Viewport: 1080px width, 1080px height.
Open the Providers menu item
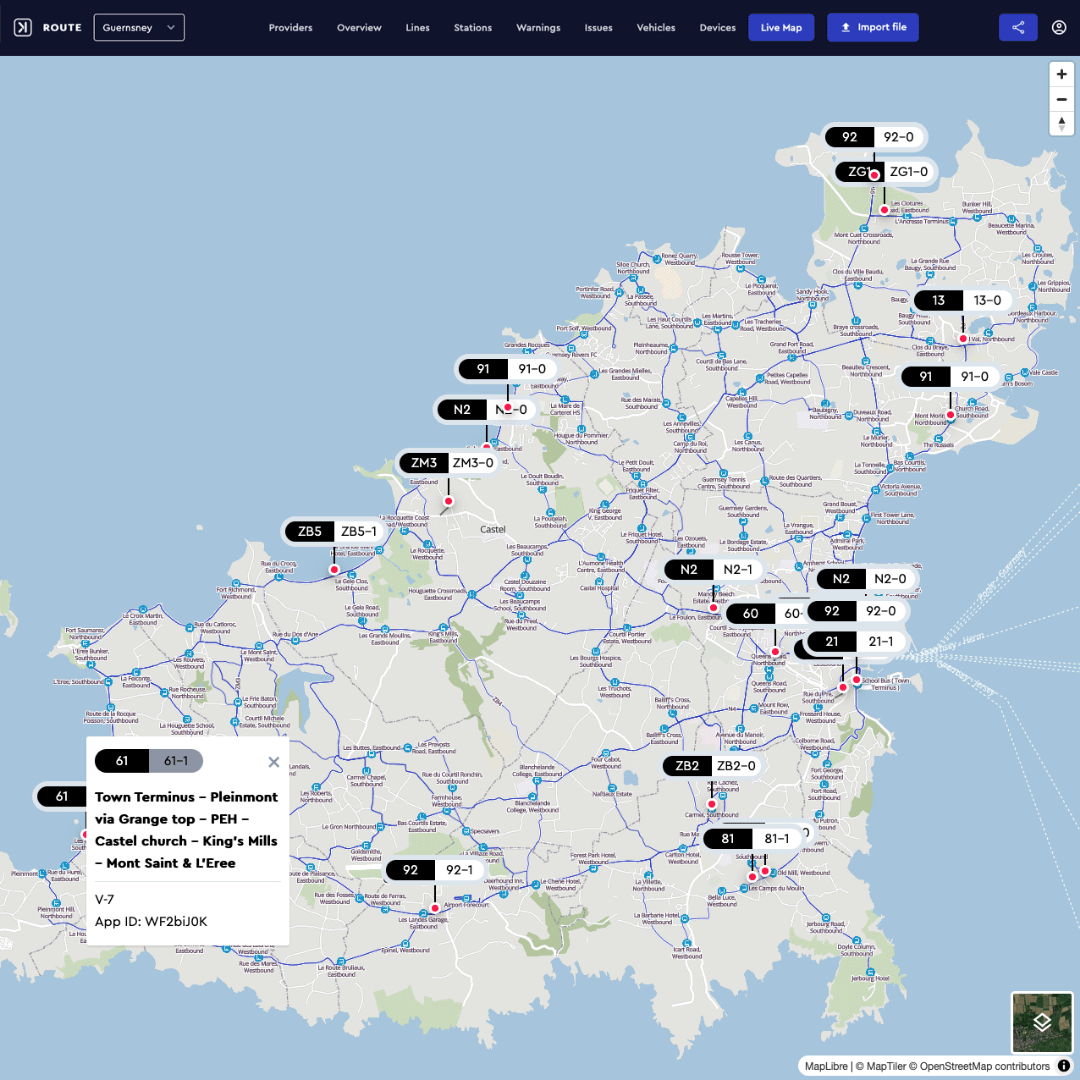coord(291,28)
